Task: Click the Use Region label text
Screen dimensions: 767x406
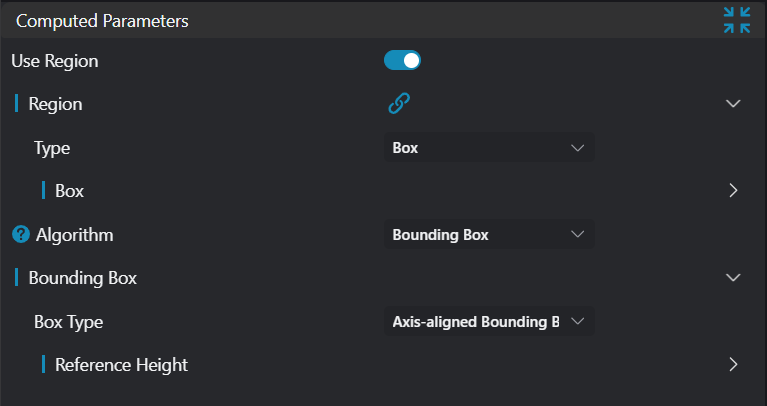Action: tap(55, 61)
